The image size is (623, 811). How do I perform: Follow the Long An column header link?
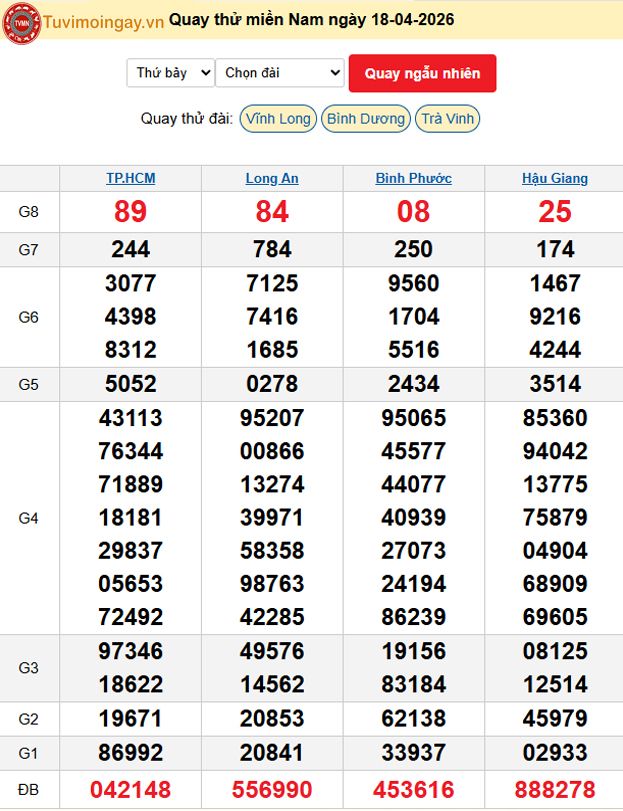coord(272,179)
